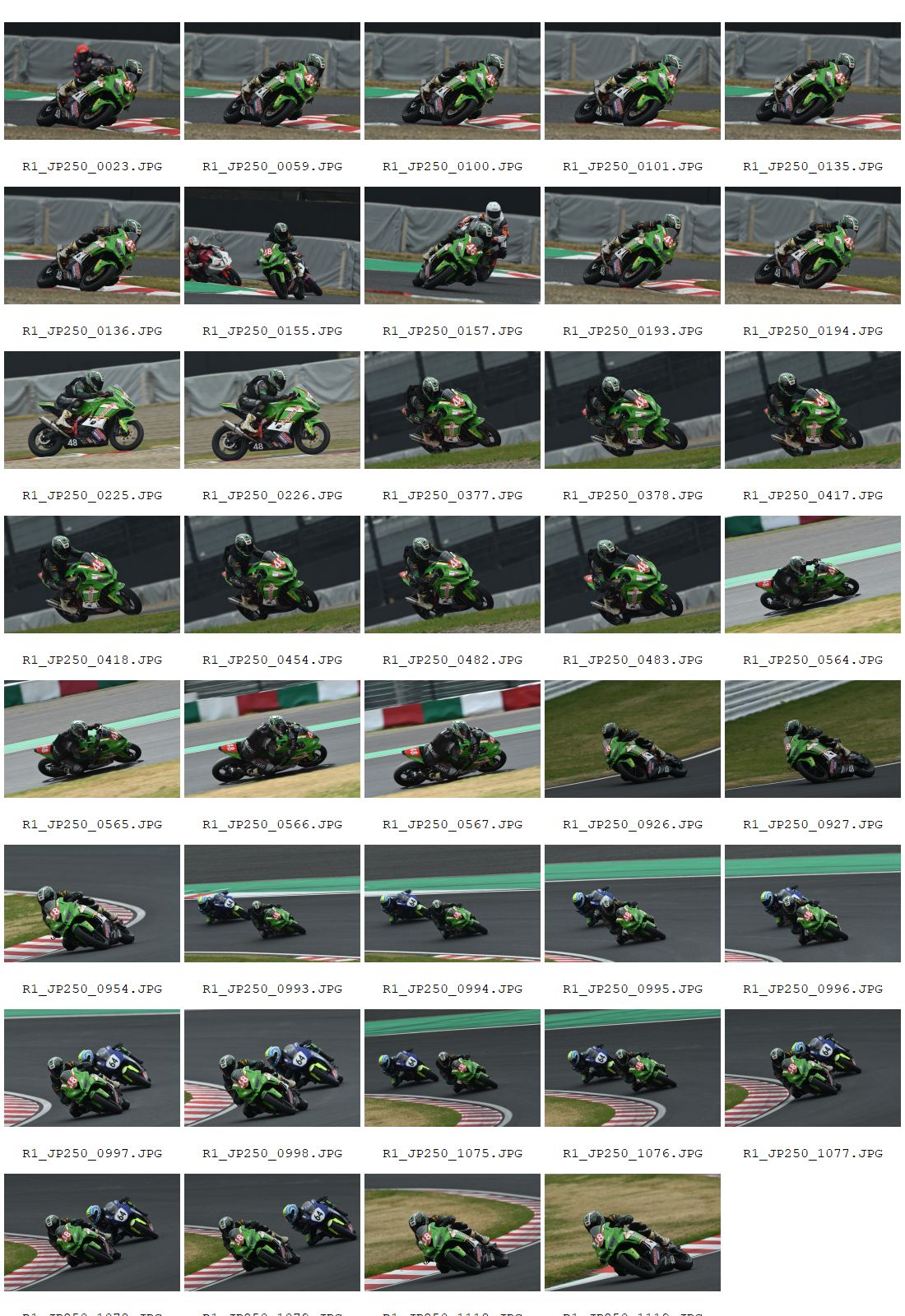The height and width of the screenshot is (1316, 905).
Task: Select the R1_JP250_0454.JPG thumbnail
Action: pyautogui.click(x=272, y=574)
